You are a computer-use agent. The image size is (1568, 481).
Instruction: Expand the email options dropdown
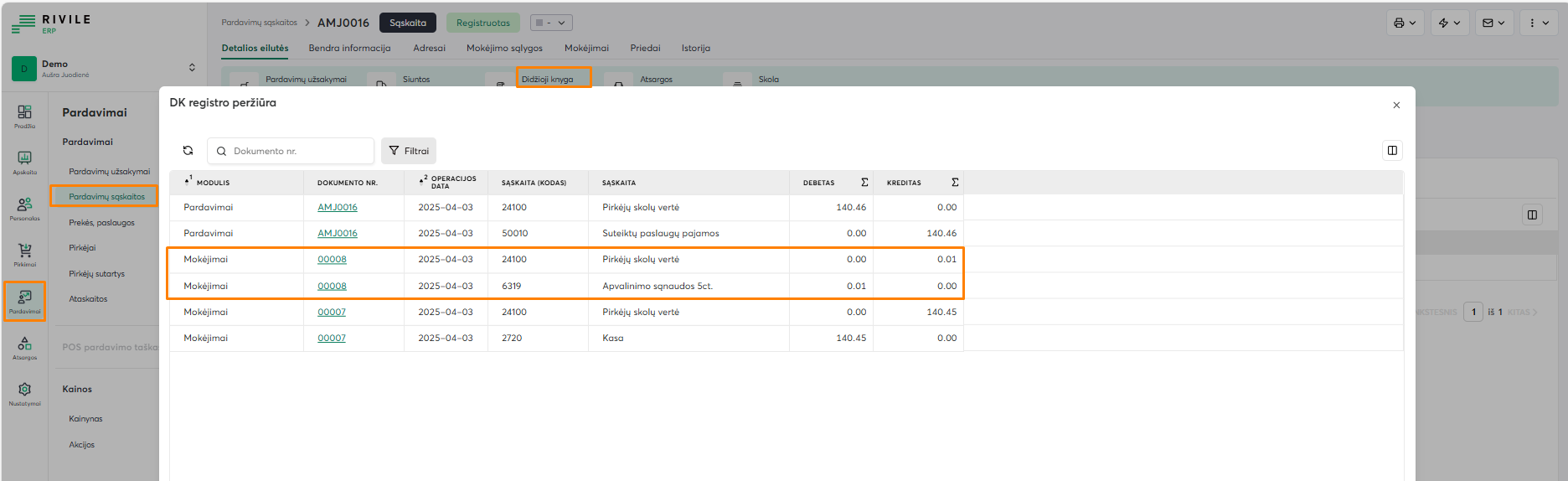click(x=1493, y=23)
